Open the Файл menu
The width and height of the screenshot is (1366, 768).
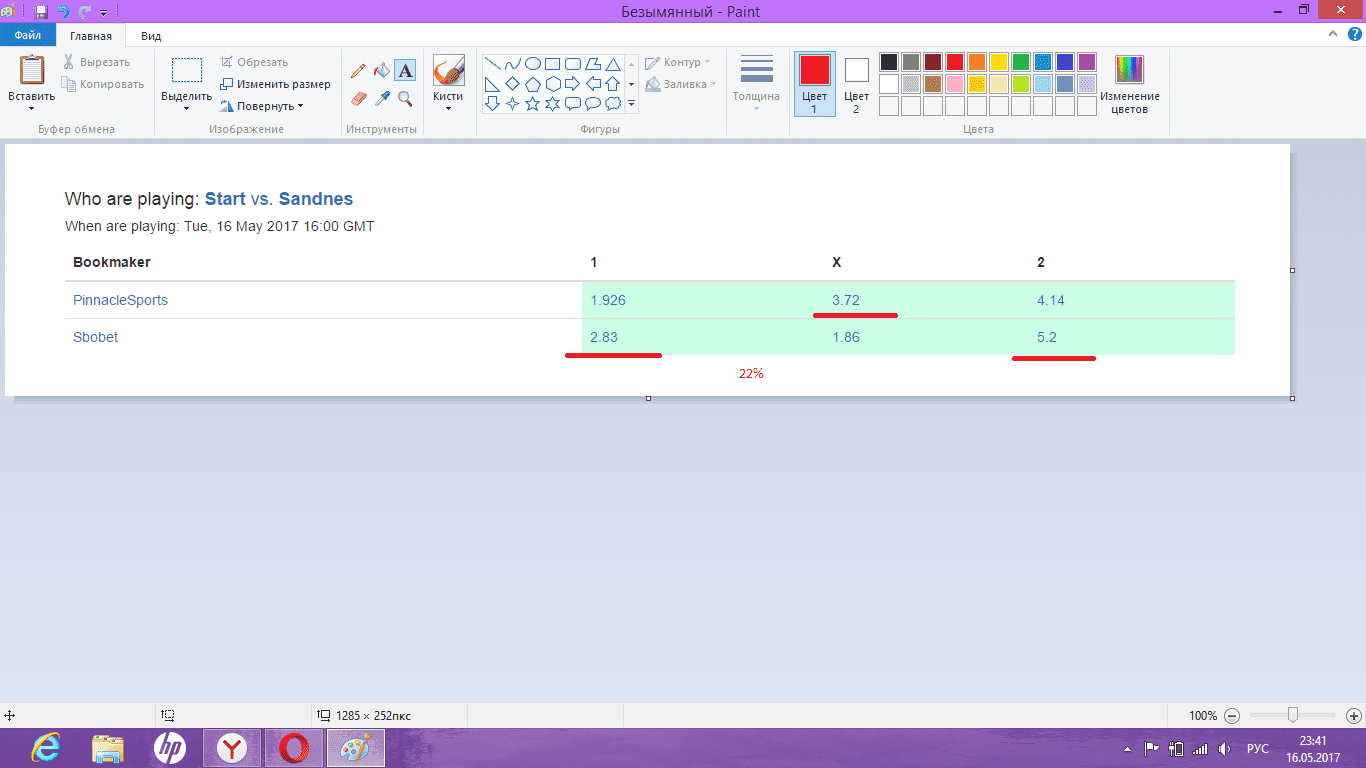27,35
